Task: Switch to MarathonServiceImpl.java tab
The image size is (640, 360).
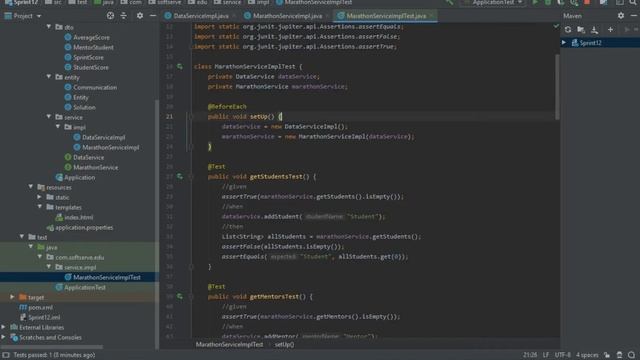Action: tap(287, 16)
